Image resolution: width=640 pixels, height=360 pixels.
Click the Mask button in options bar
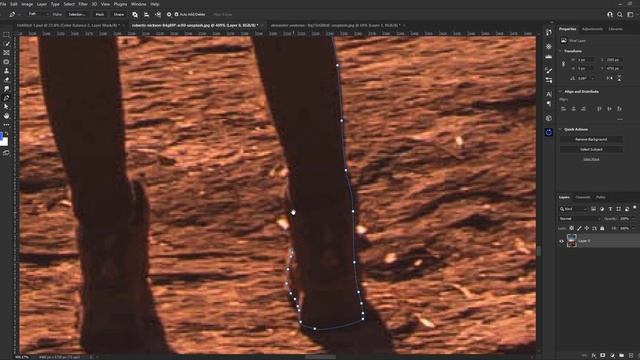pos(100,14)
